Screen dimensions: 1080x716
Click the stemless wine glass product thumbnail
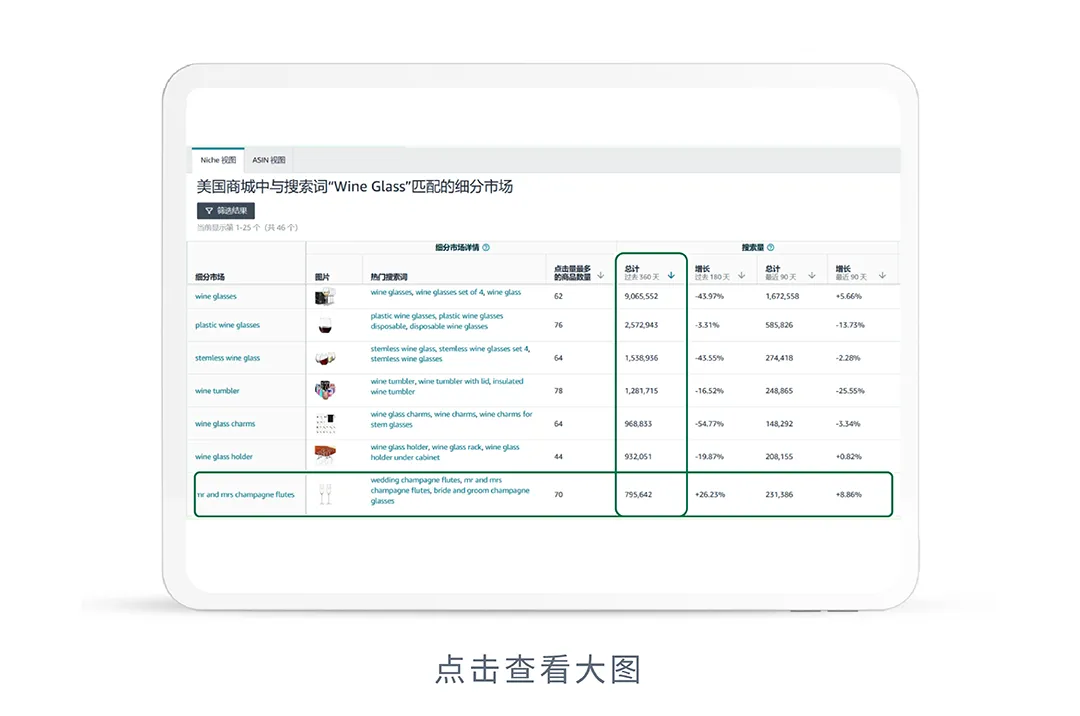[325, 358]
